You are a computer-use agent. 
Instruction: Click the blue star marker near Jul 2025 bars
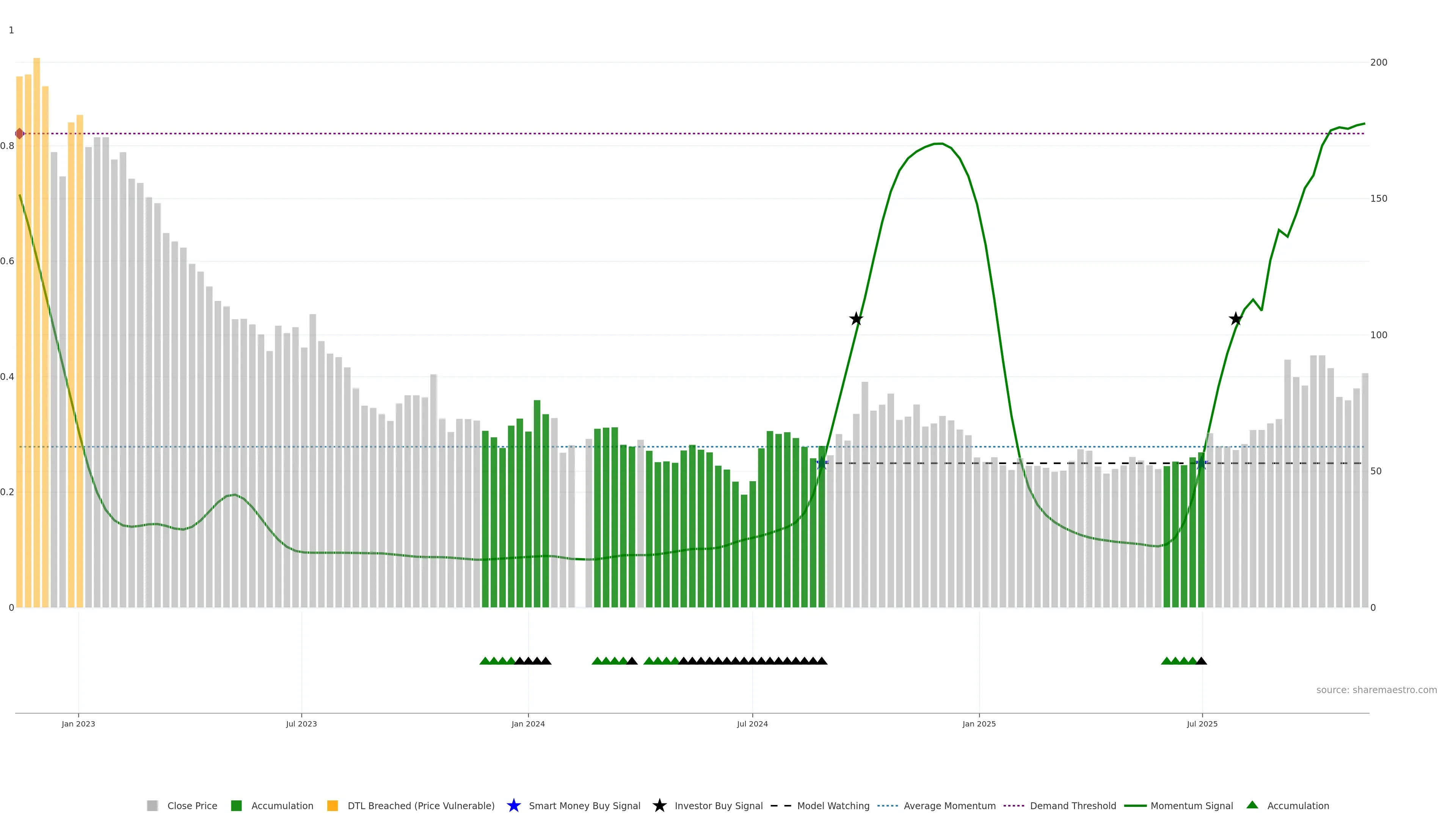(1202, 464)
